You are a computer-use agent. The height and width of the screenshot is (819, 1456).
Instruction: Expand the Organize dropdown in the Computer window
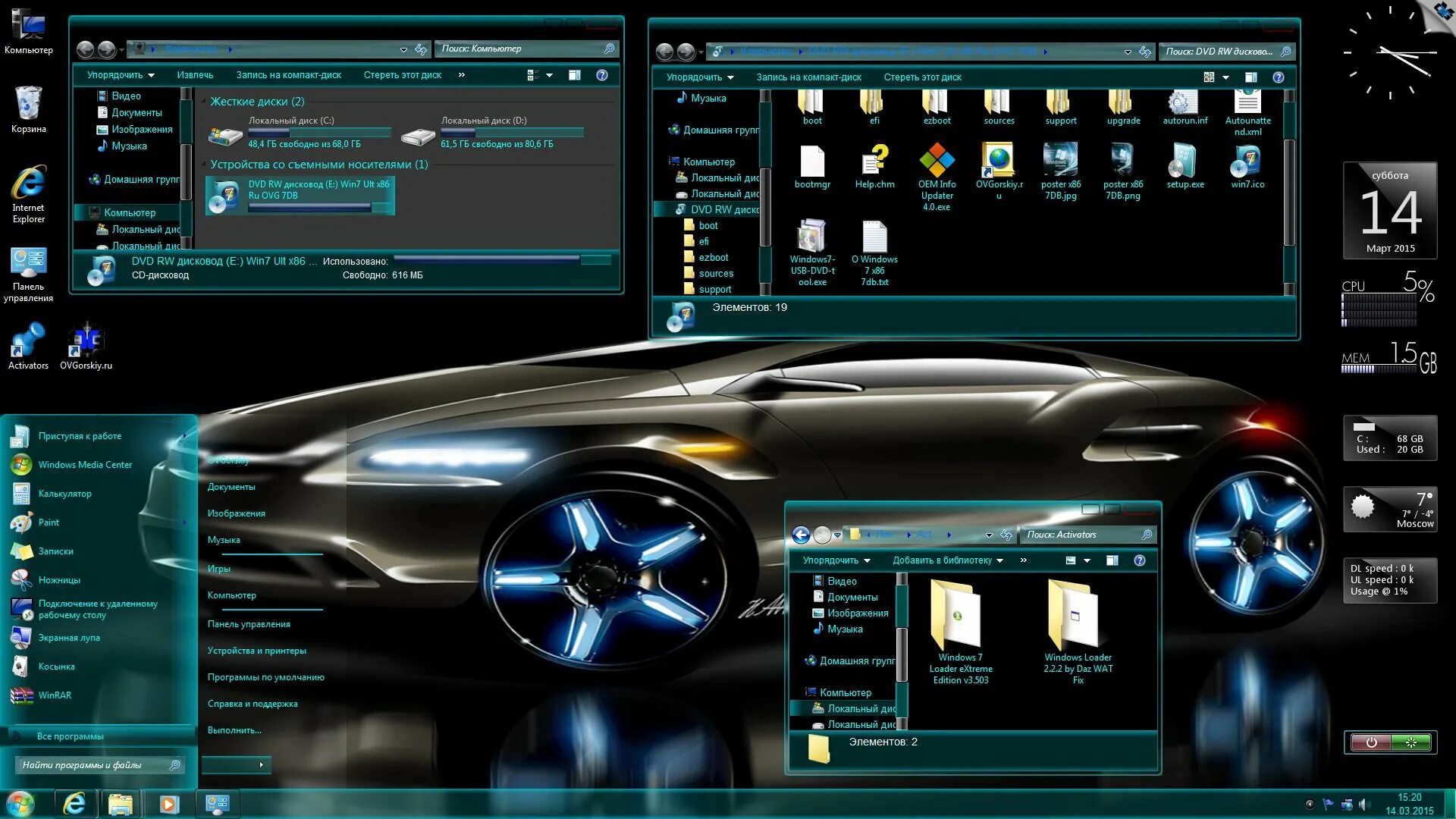[x=121, y=75]
